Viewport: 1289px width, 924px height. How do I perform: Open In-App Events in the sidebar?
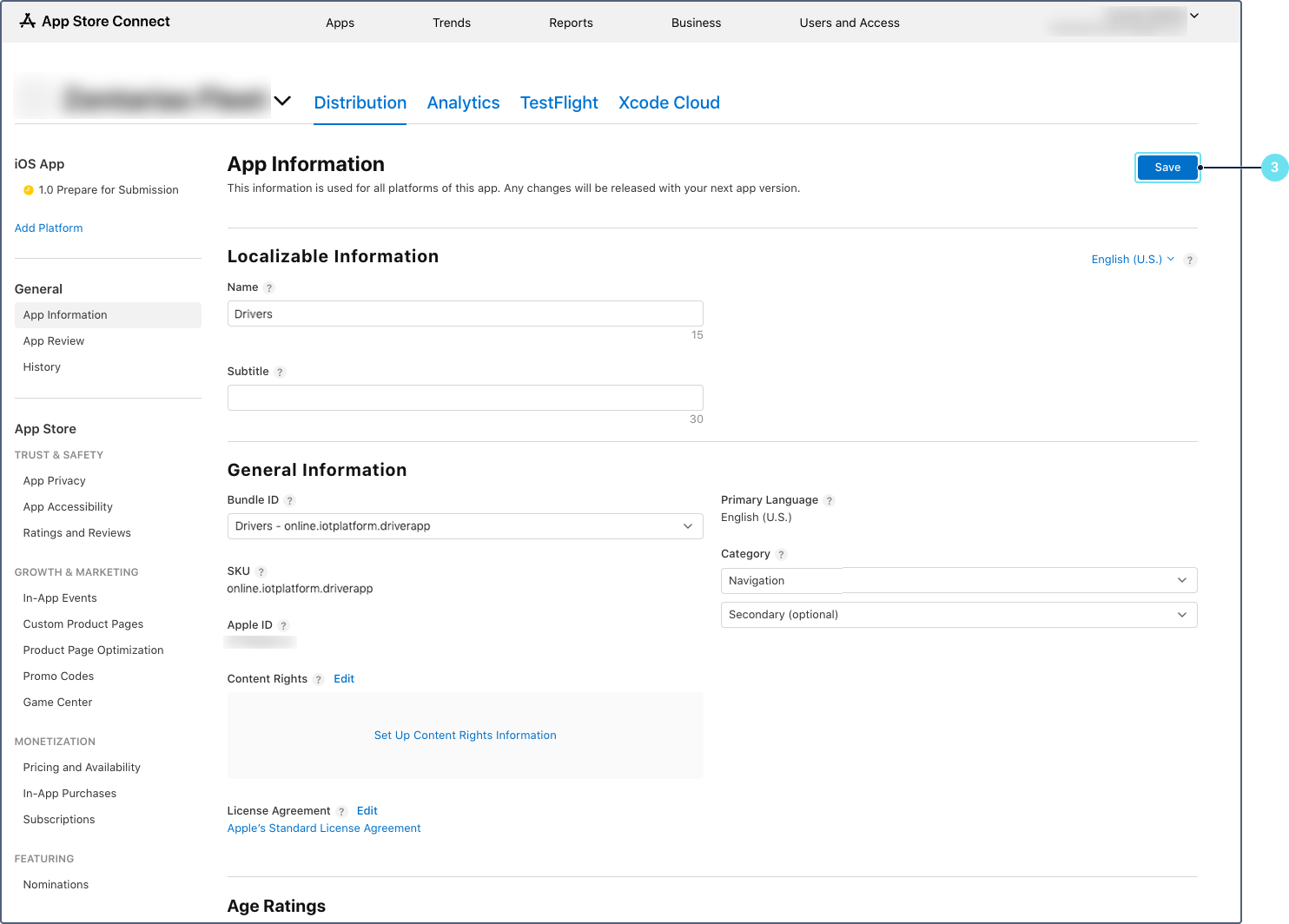coord(60,598)
